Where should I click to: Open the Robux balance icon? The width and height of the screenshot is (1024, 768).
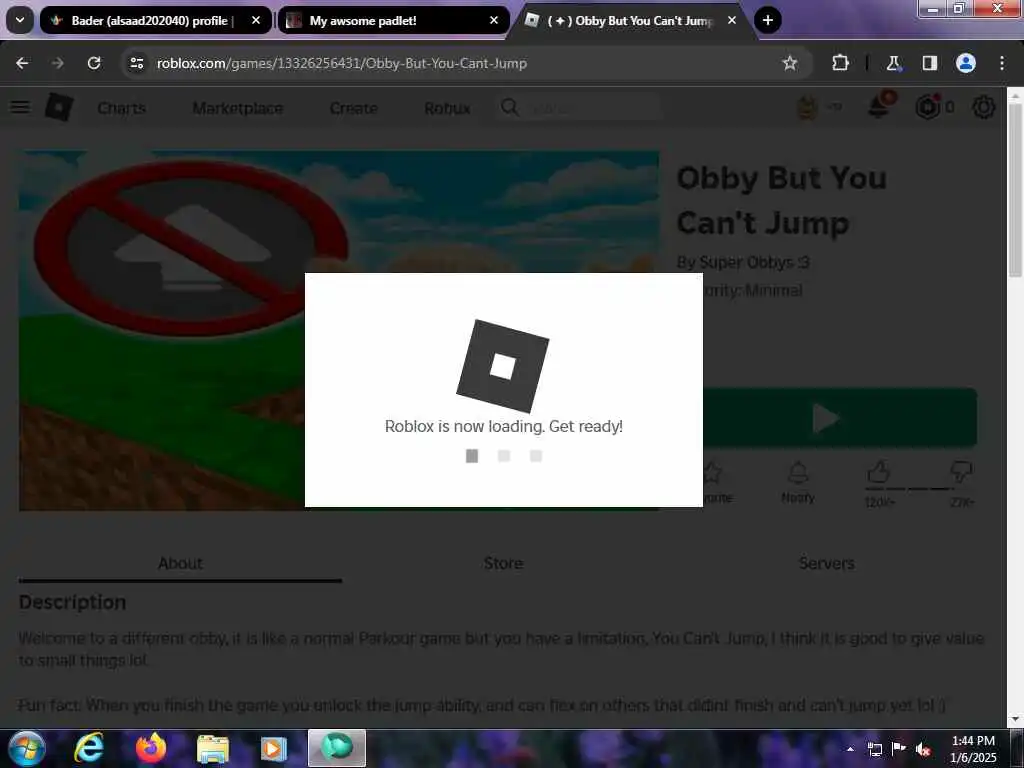pos(927,107)
